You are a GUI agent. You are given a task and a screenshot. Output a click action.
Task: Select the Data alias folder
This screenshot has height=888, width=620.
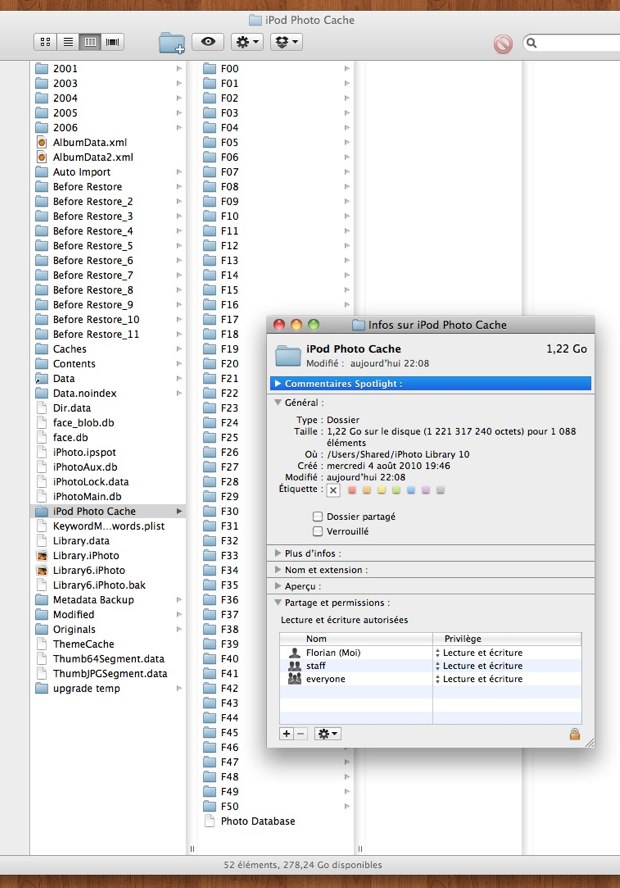click(x=63, y=378)
